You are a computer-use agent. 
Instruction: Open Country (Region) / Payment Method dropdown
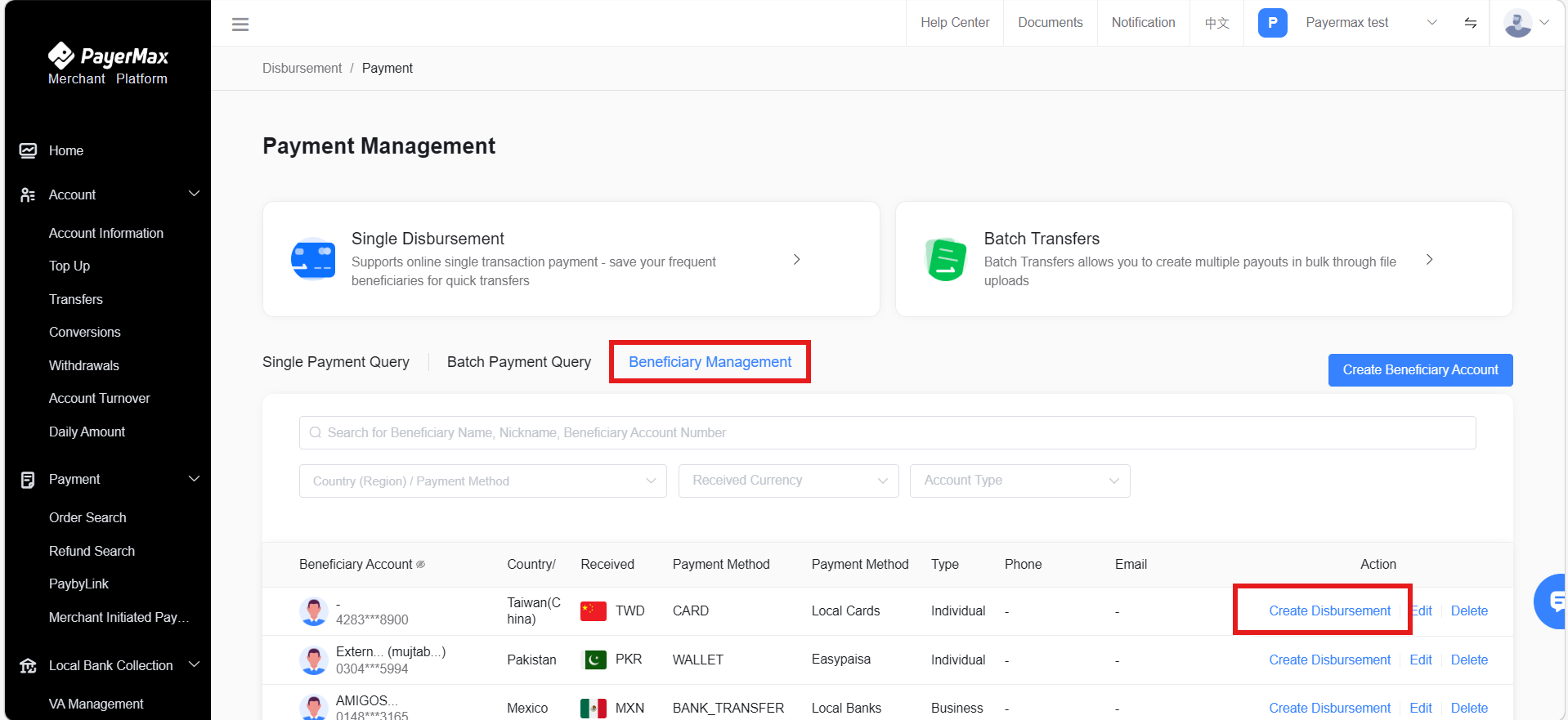(483, 481)
